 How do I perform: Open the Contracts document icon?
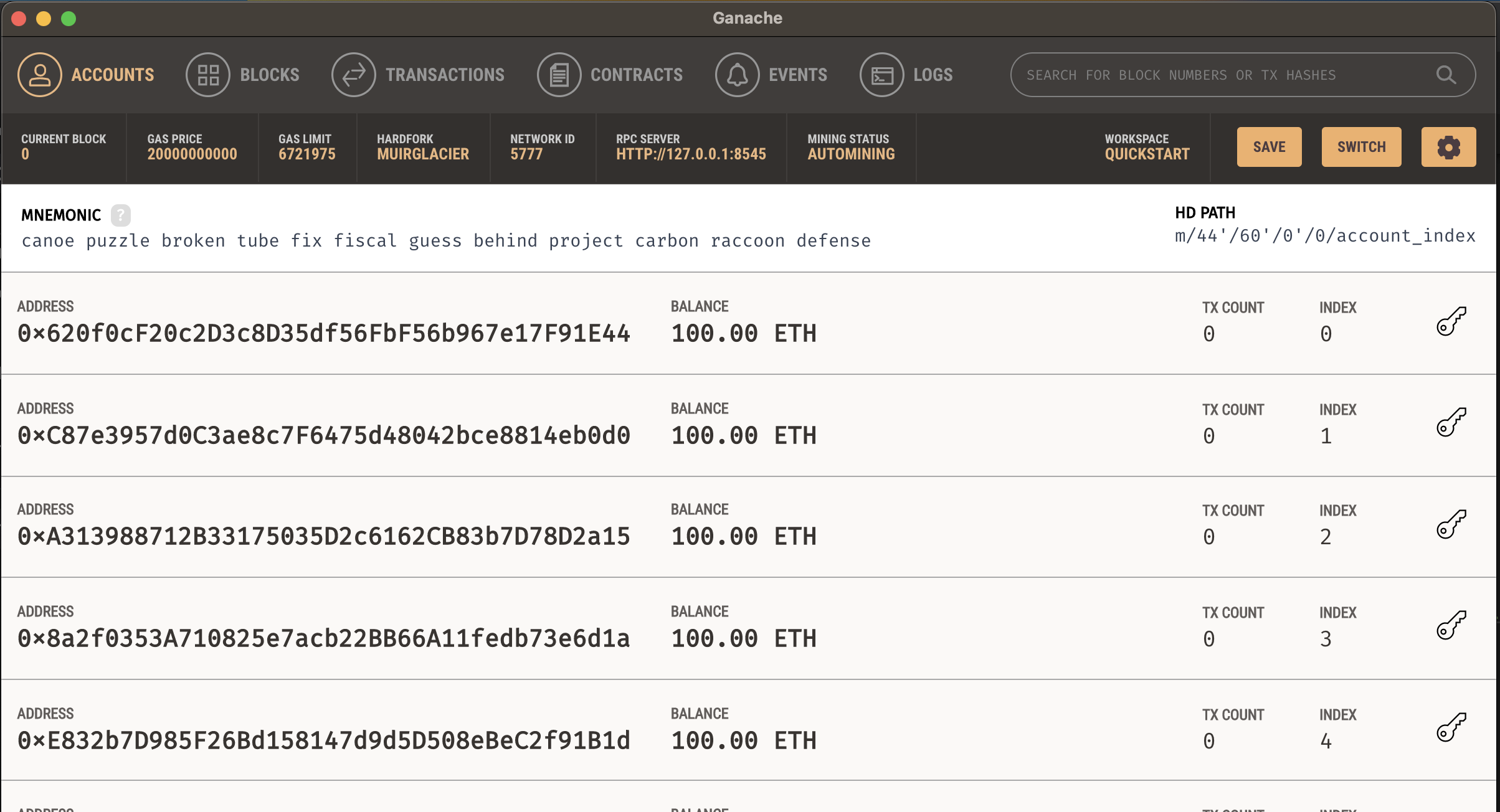tap(559, 75)
